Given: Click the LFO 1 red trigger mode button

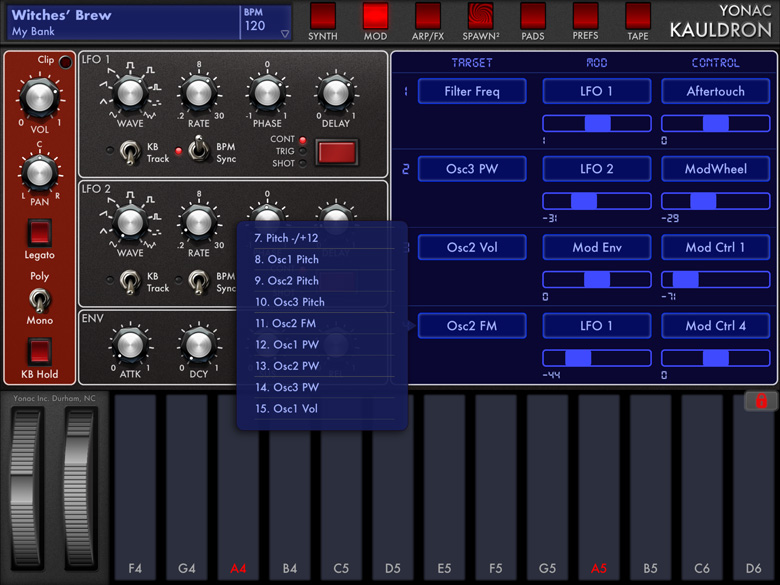Looking at the screenshot, I should [x=337, y=152].
